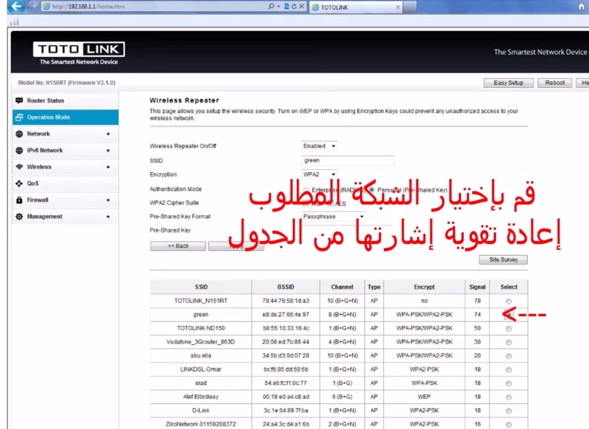Open Network menu item
This screenshot has width=589, height=429.
pos(65,134)
